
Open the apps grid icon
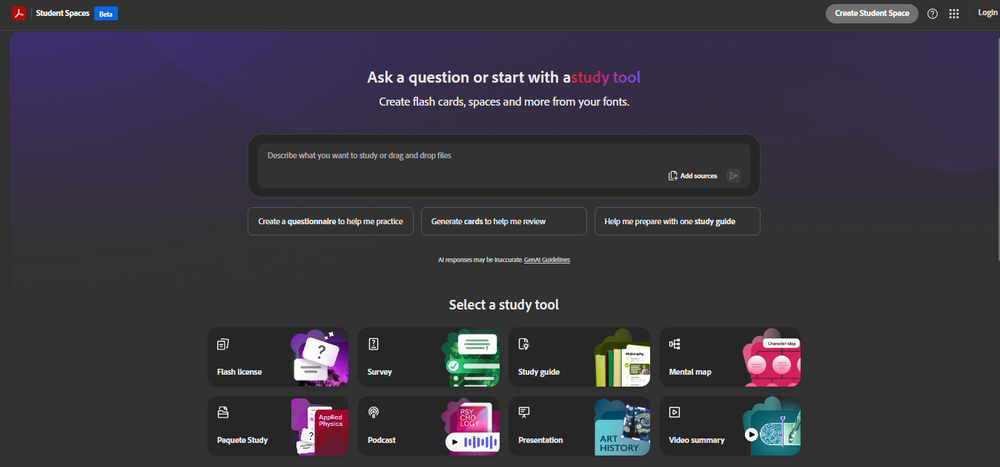[x=954, y=13]
